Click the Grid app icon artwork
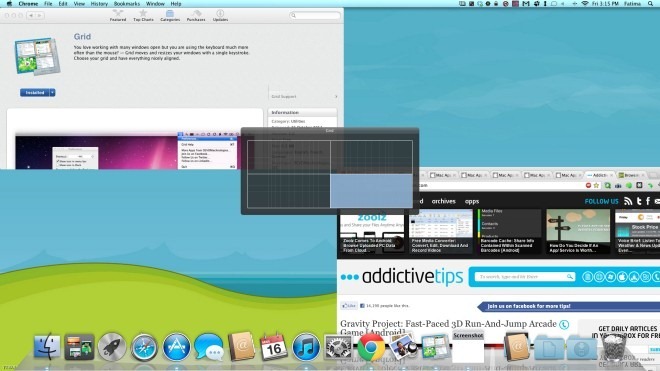 pos(37,56)
